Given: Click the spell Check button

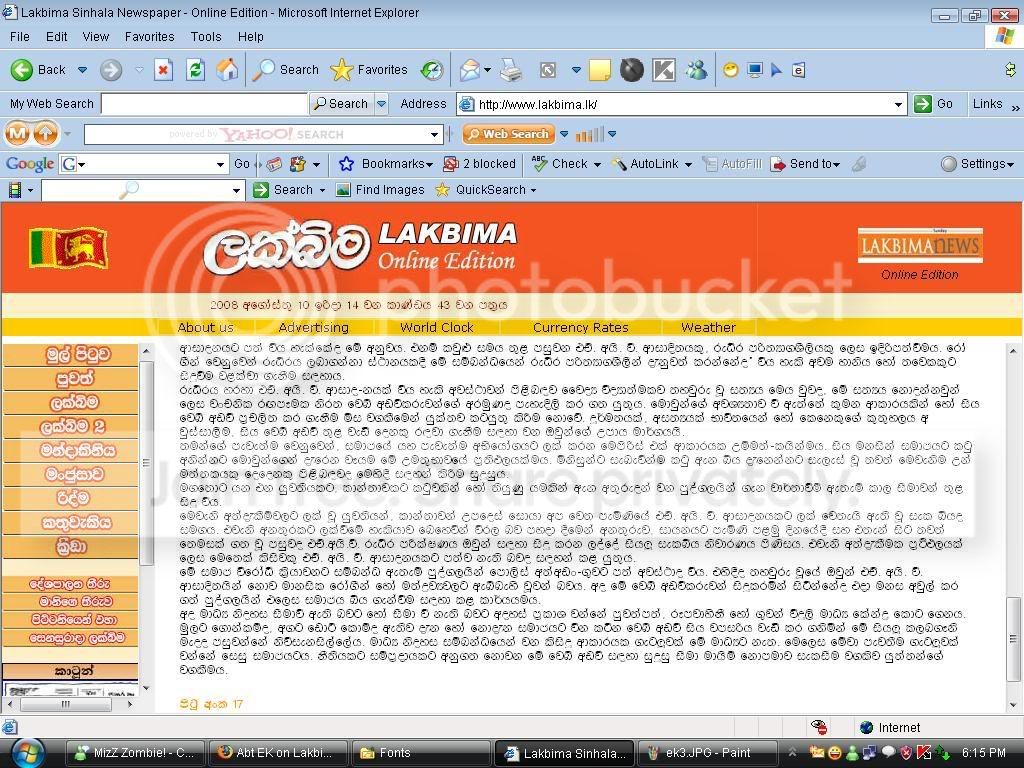Looking at the screenshot, I should [x=560, y=164].
